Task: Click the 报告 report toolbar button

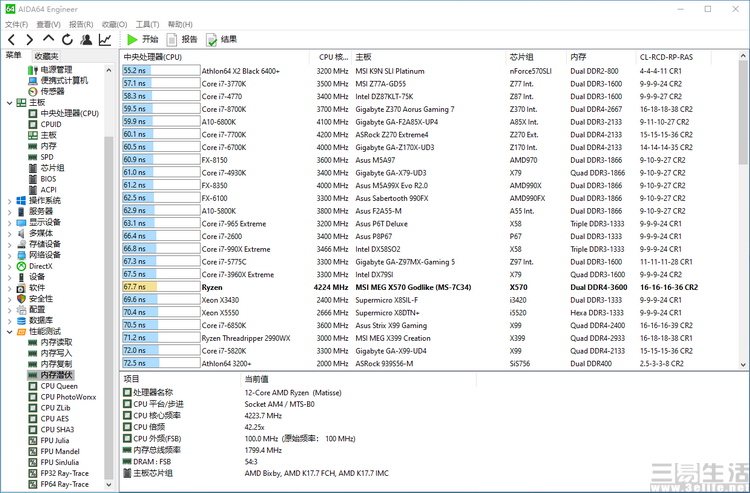Action: tap(182, 40)
